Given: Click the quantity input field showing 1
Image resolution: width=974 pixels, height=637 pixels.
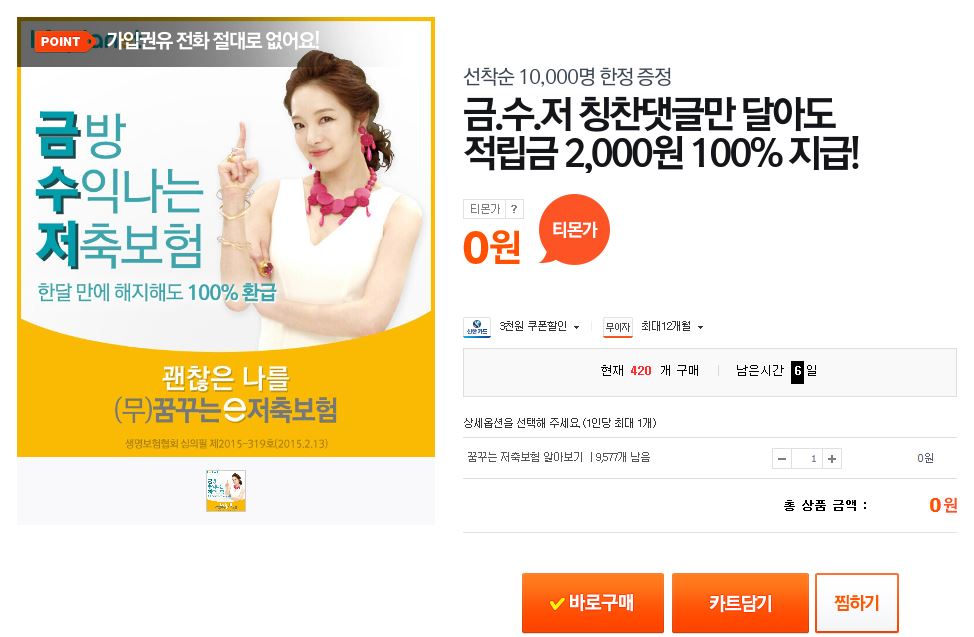Looking at the screenshot, I should 807,459.
